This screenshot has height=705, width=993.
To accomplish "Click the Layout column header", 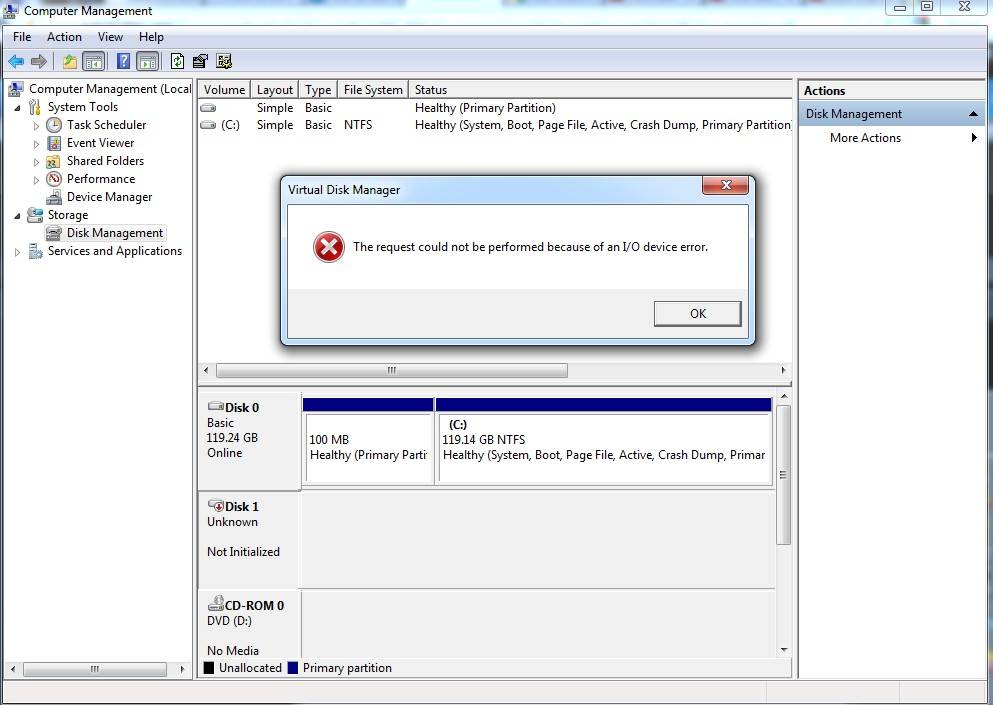I will click(x=275, y=90).
